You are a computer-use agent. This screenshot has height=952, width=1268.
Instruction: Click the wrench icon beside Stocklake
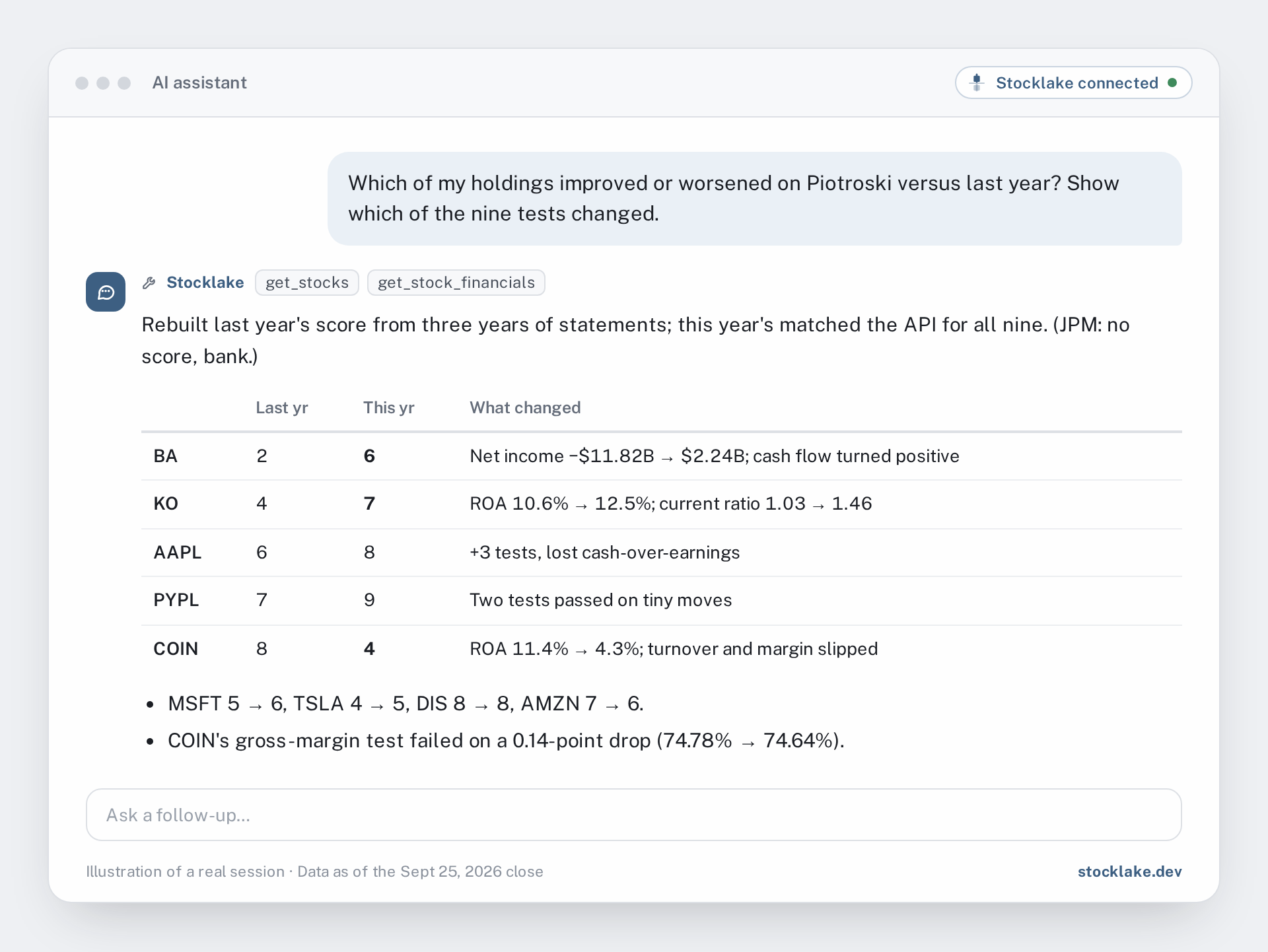pos(149,283)
